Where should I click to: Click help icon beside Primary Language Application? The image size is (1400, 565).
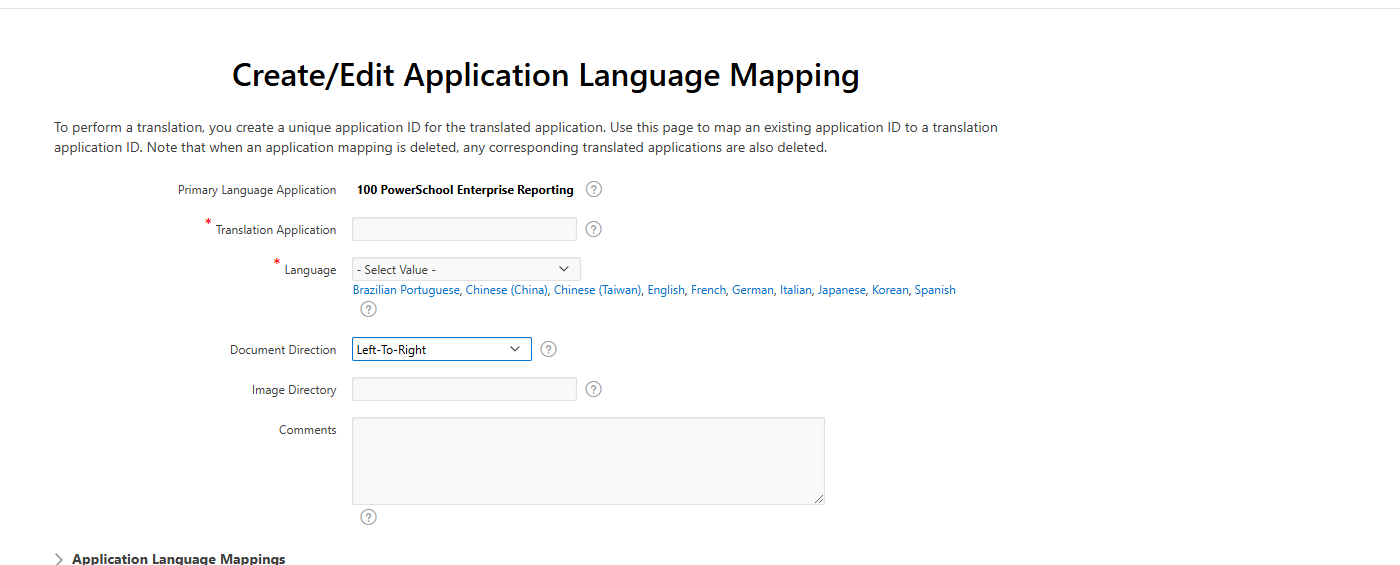click(x=594, y=189)
